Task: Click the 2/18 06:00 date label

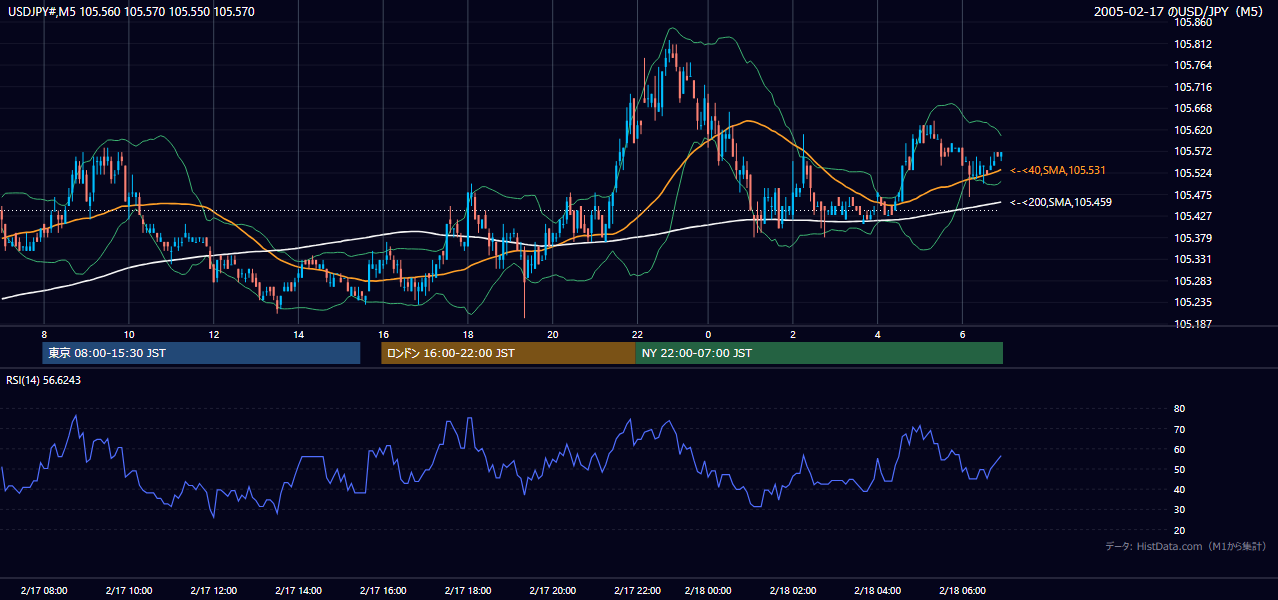Action: [x=962, y=591]
